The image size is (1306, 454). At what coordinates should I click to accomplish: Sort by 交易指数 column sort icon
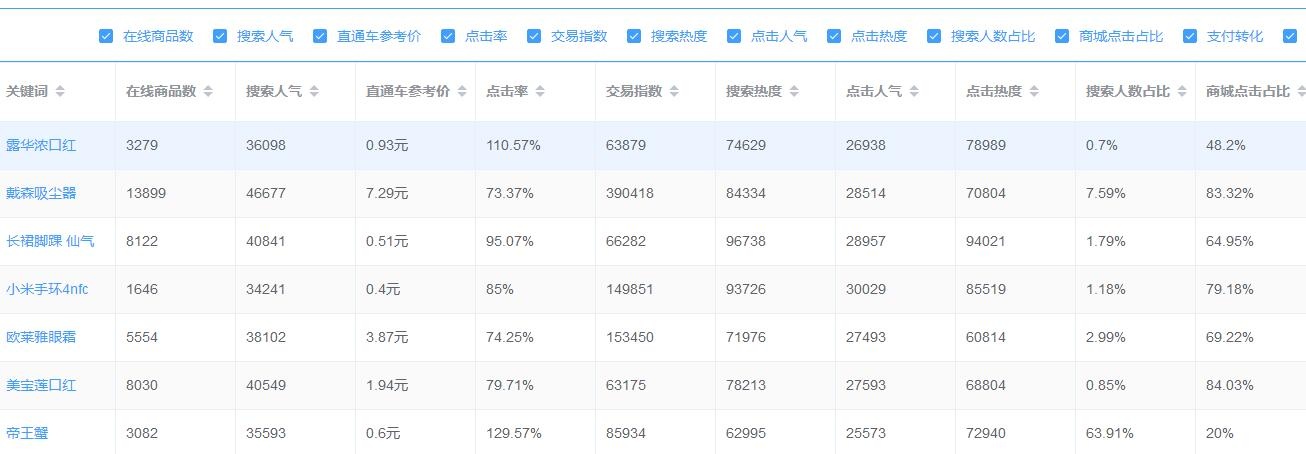point(674,91)
